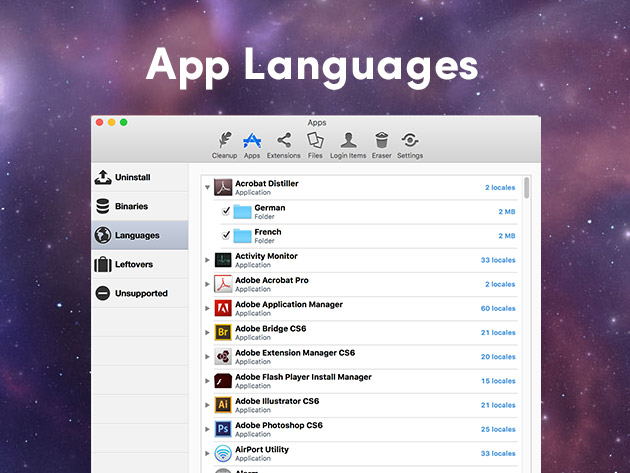Open the Extensions share icon
Image resolution: width=630 pixels, height=473 pixels.
pos(284,140)
